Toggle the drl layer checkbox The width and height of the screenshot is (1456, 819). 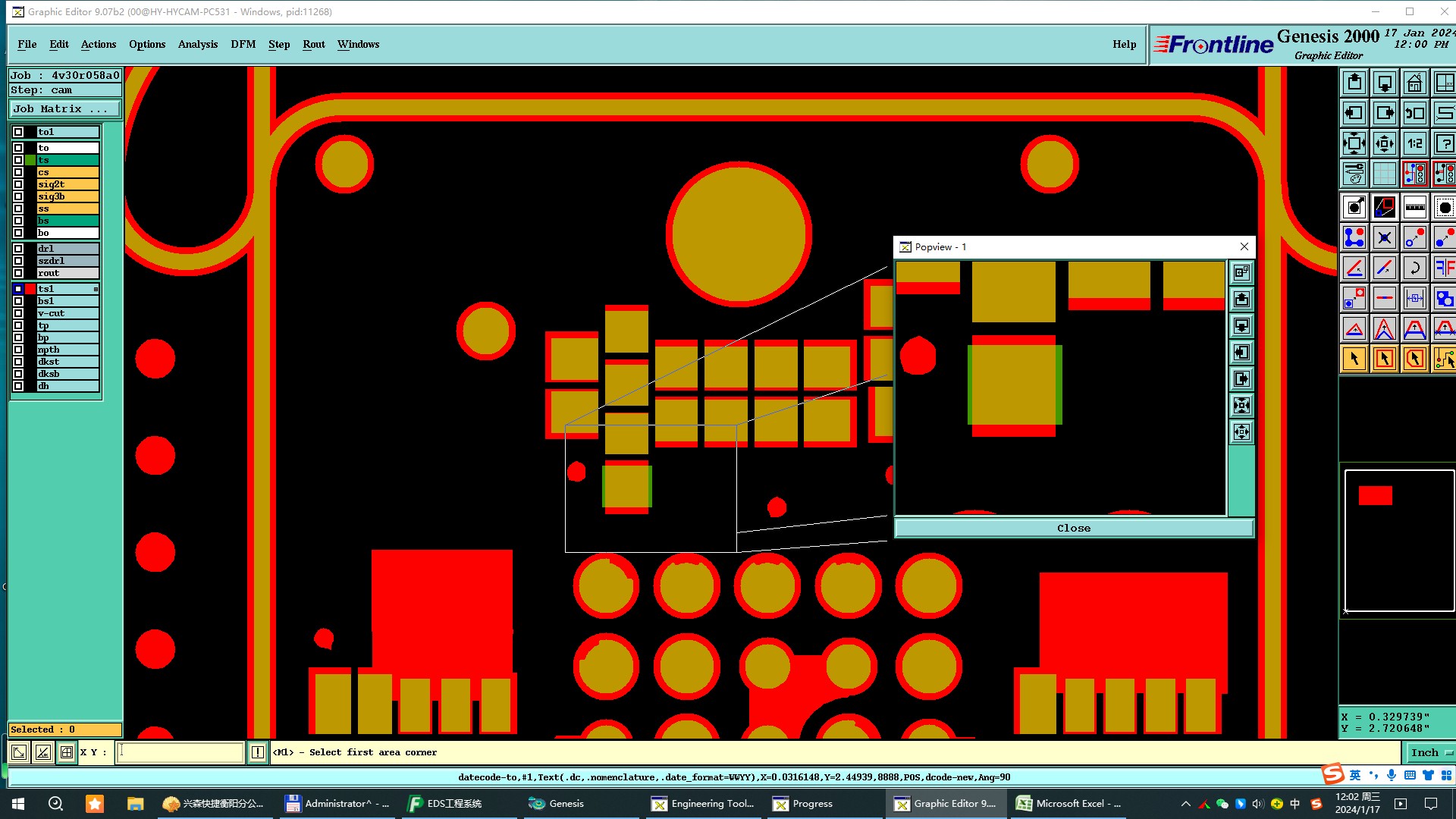tap(18, 249)
